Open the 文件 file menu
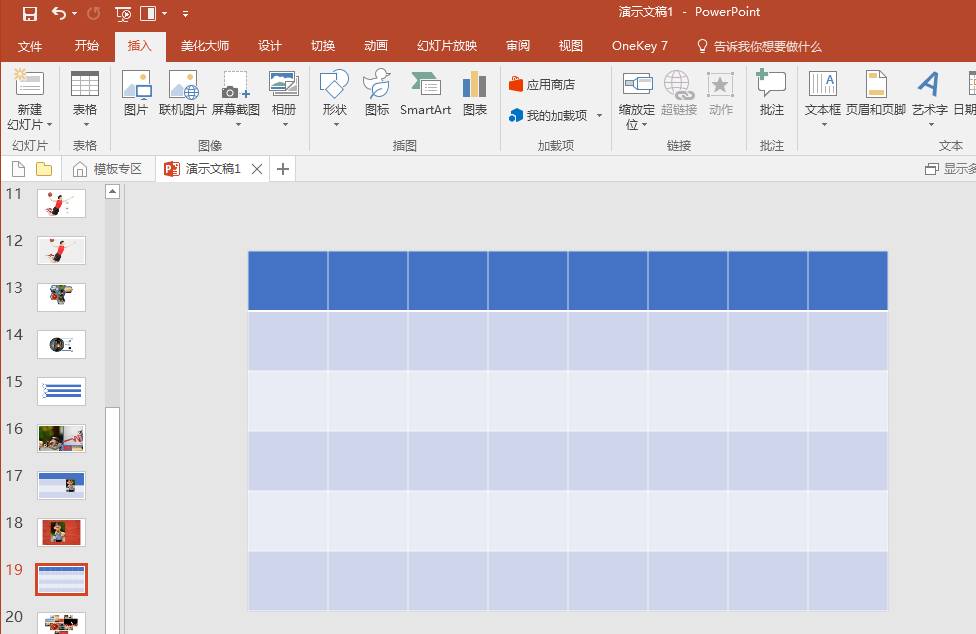This screenshot has height=634, width=976. click(30, 46)
